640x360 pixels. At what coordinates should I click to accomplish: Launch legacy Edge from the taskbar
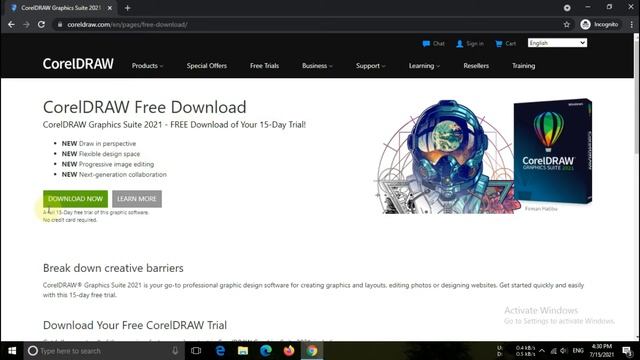pos(220,351)
